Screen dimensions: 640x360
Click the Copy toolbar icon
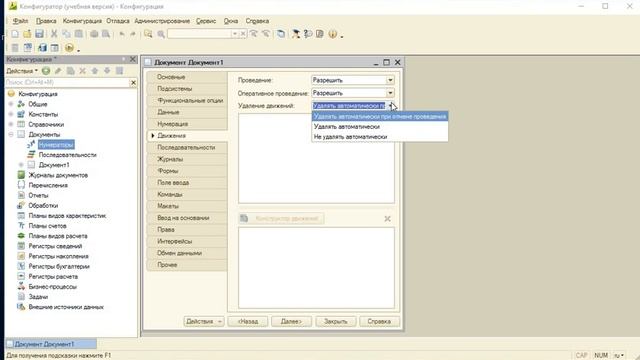pos(66,34)
